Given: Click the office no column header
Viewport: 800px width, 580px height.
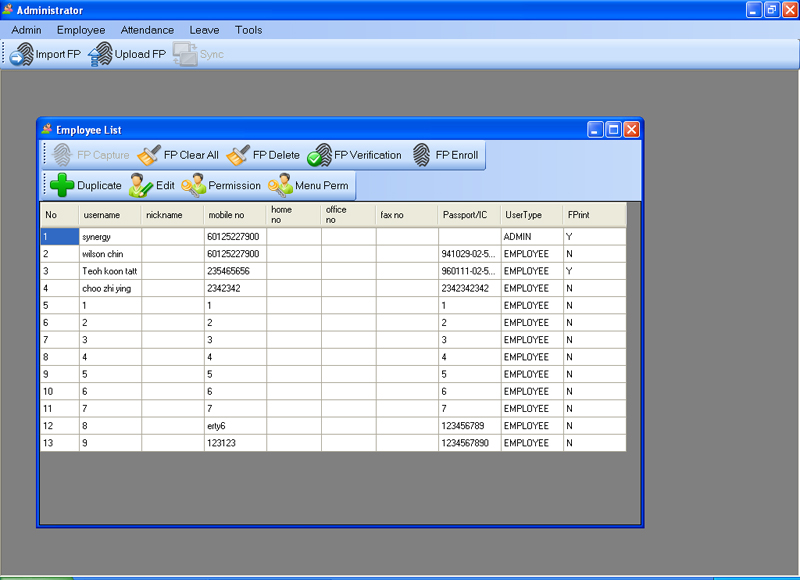Looking at the screenshot, I should [x=349, y=215].
